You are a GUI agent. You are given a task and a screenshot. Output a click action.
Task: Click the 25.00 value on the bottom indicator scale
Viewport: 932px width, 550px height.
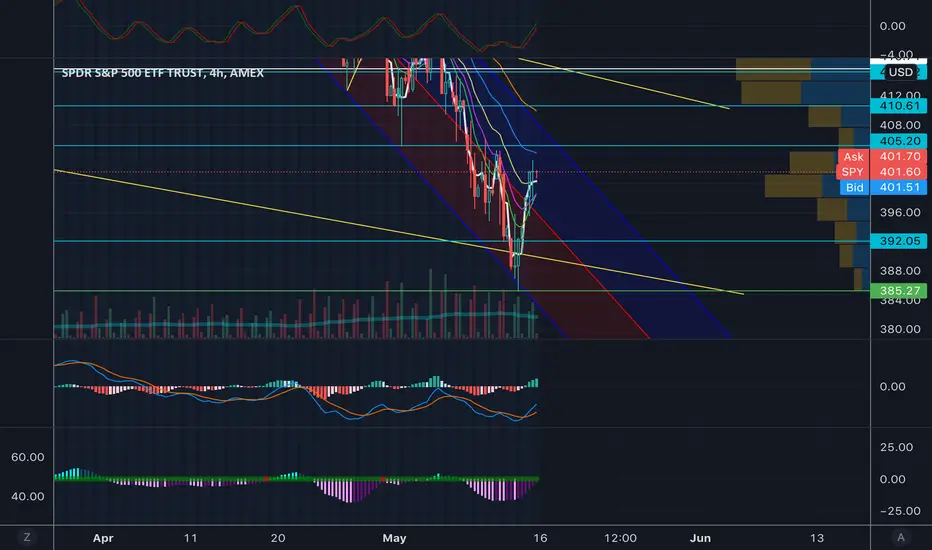pyautogui.click(x=896, y=447)
